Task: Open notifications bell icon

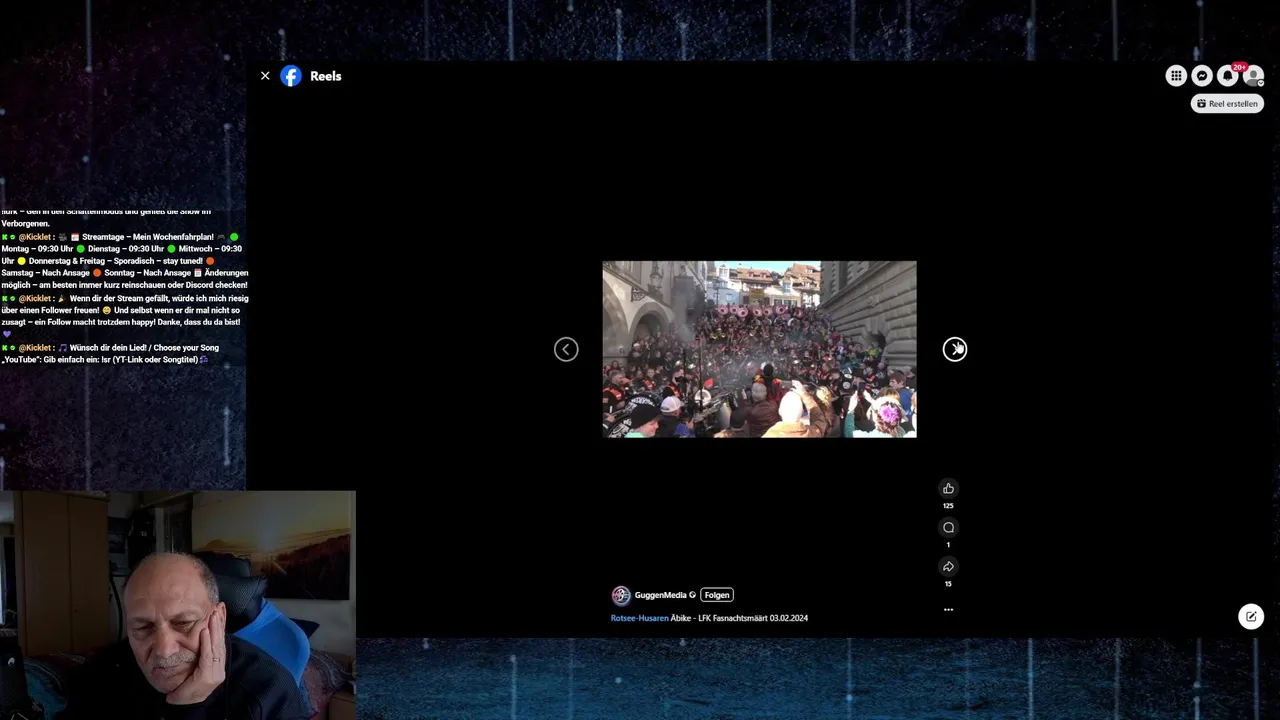Action: click(1228, 76)
